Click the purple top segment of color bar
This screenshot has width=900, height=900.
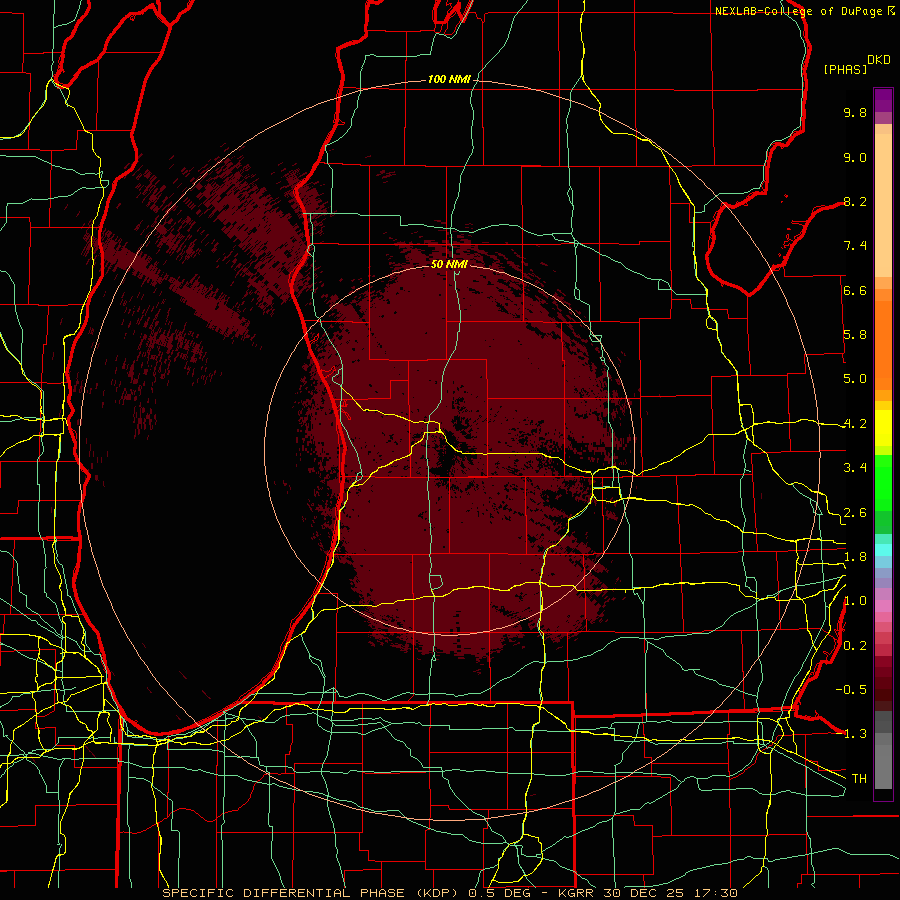click(x=883, y=100)
